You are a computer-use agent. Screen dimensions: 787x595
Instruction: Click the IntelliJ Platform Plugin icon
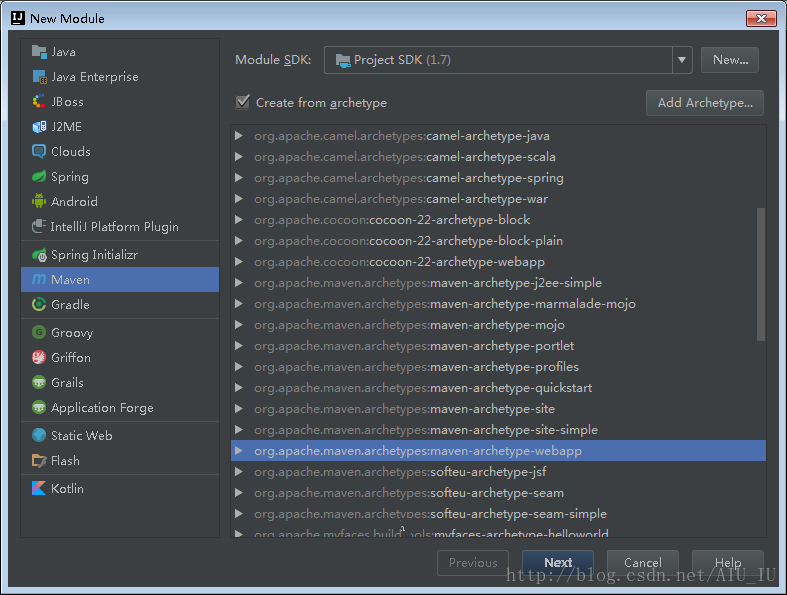pos(39,226)
